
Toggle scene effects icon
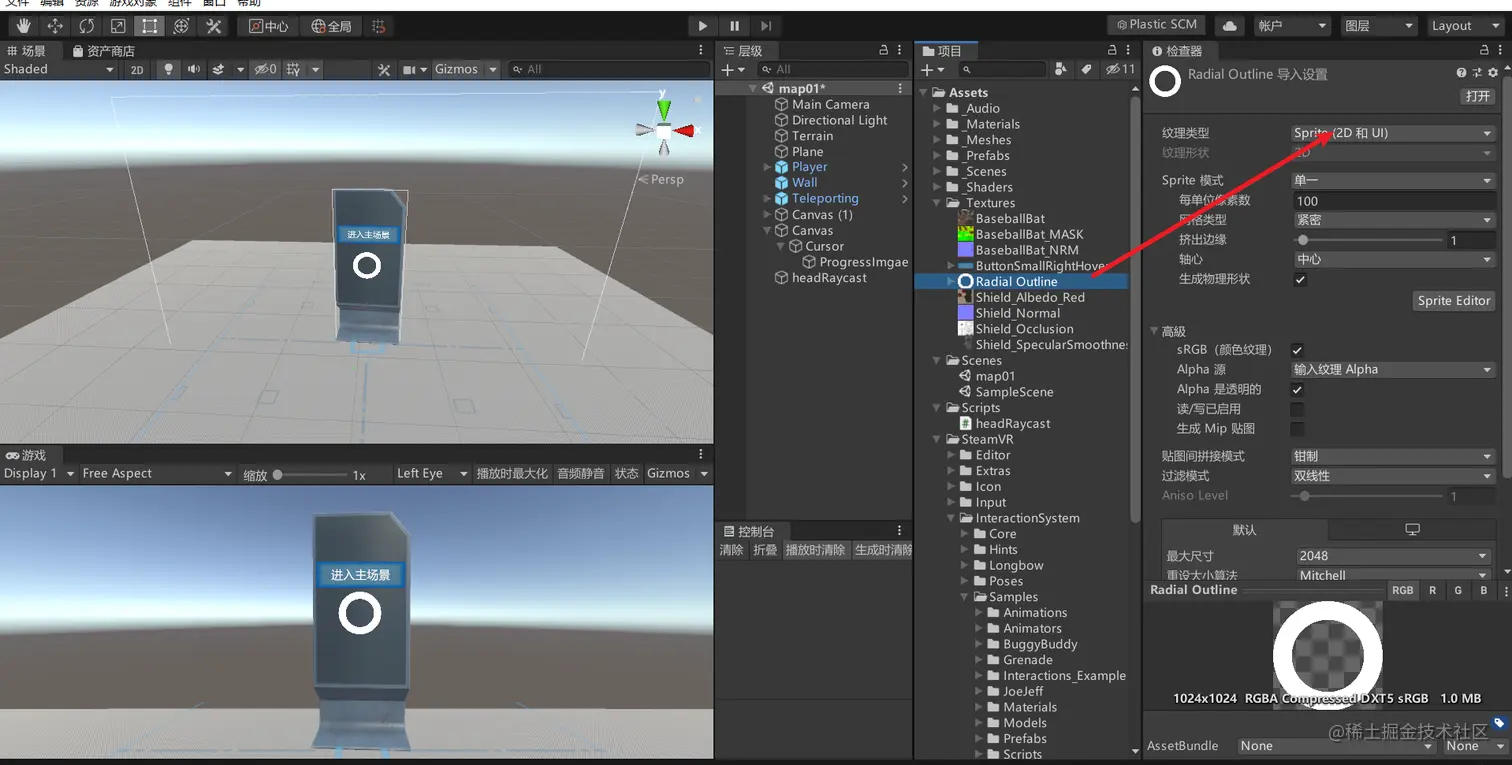coord(218,69)
